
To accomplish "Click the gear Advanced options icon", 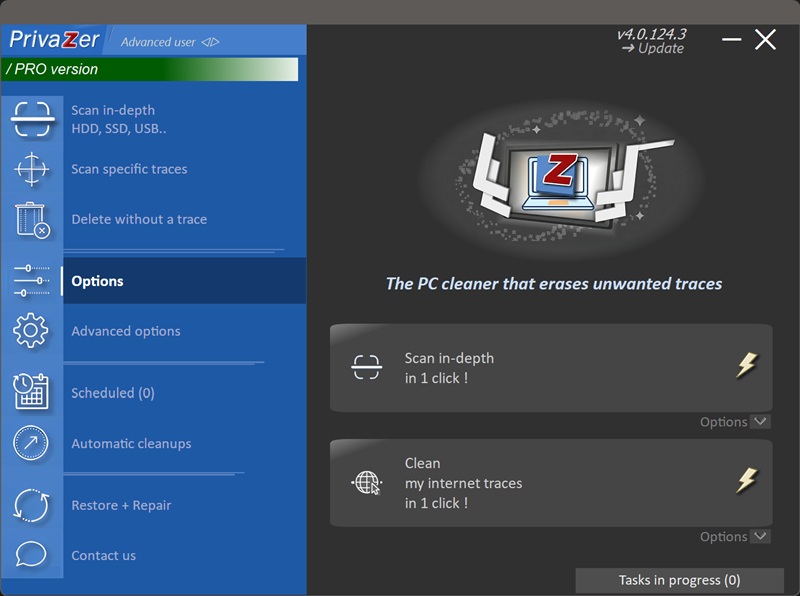I will pos(31,331).
